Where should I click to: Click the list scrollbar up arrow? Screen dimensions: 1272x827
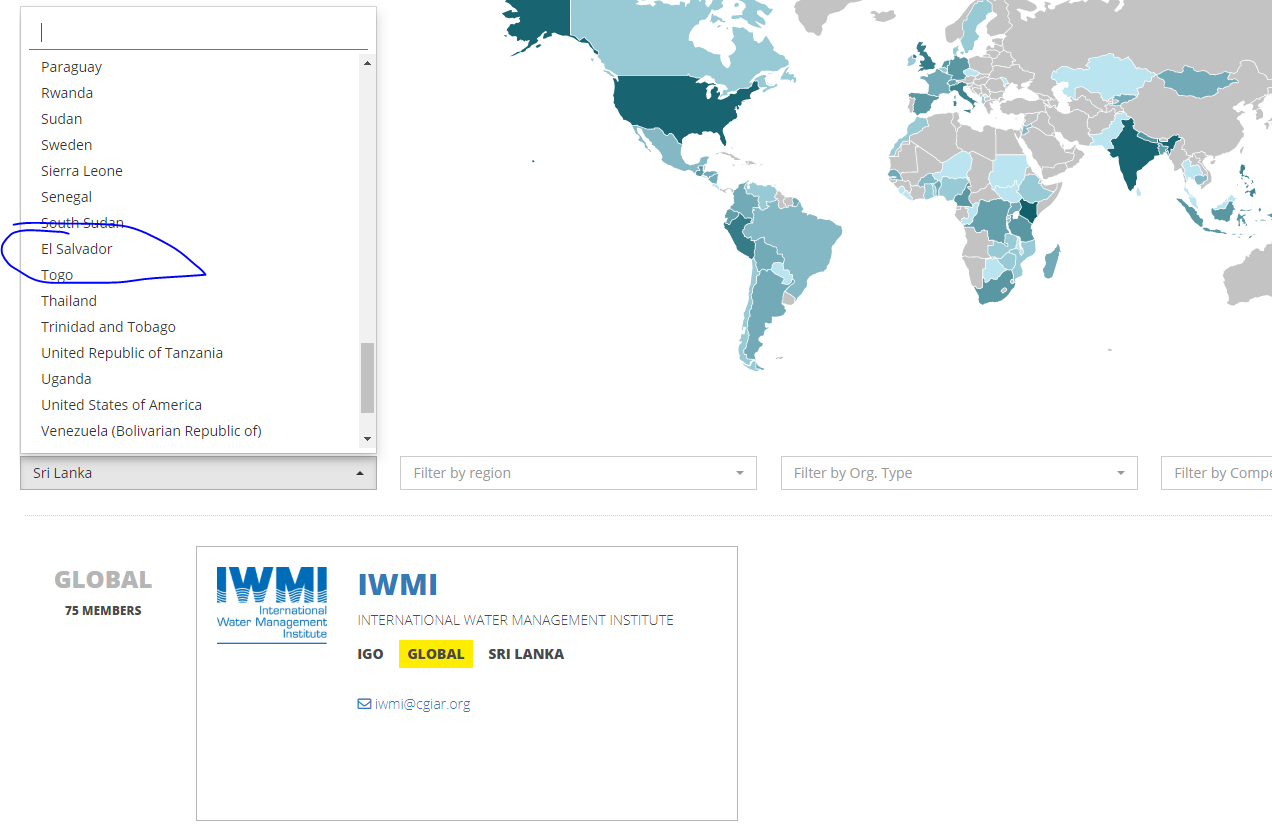[x=367, y=63]
